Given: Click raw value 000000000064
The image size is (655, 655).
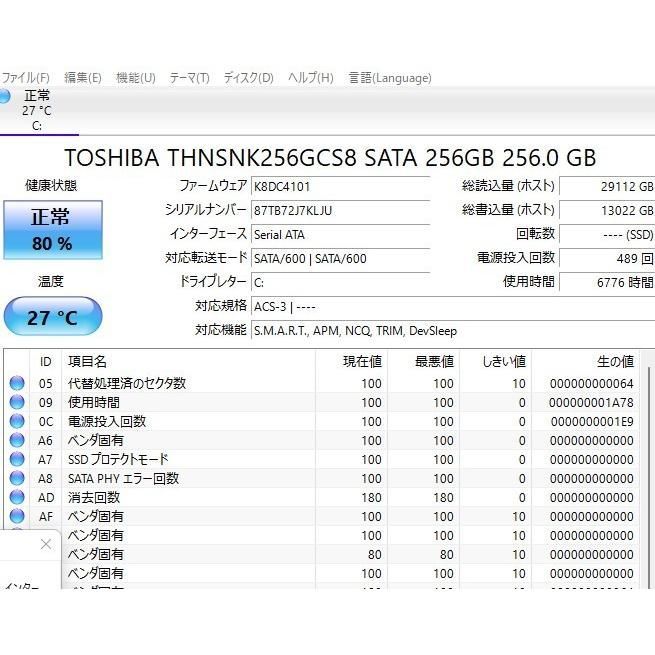Looking at the screenshot, I should coord(592,383).
